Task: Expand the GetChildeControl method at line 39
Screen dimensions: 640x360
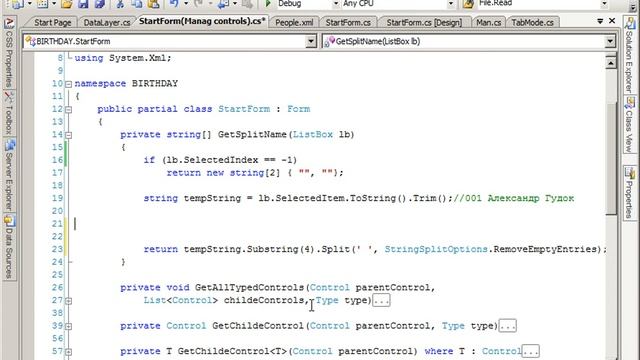Action: (69, 327)
